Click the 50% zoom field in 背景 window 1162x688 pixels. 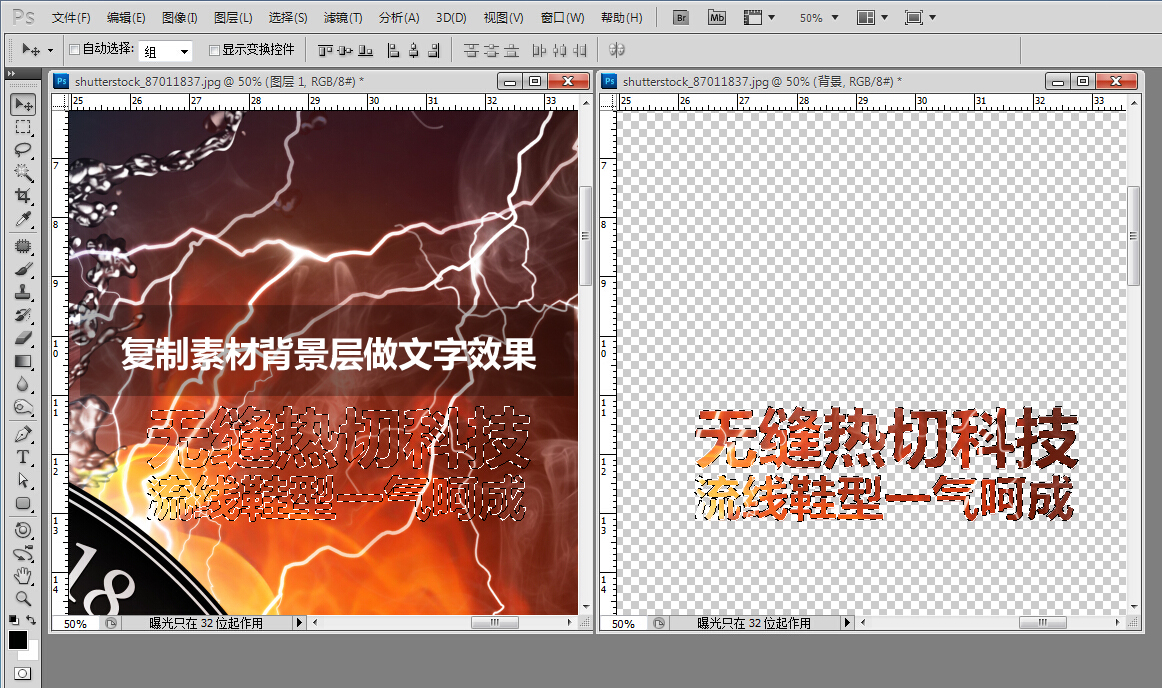[625, 624]
